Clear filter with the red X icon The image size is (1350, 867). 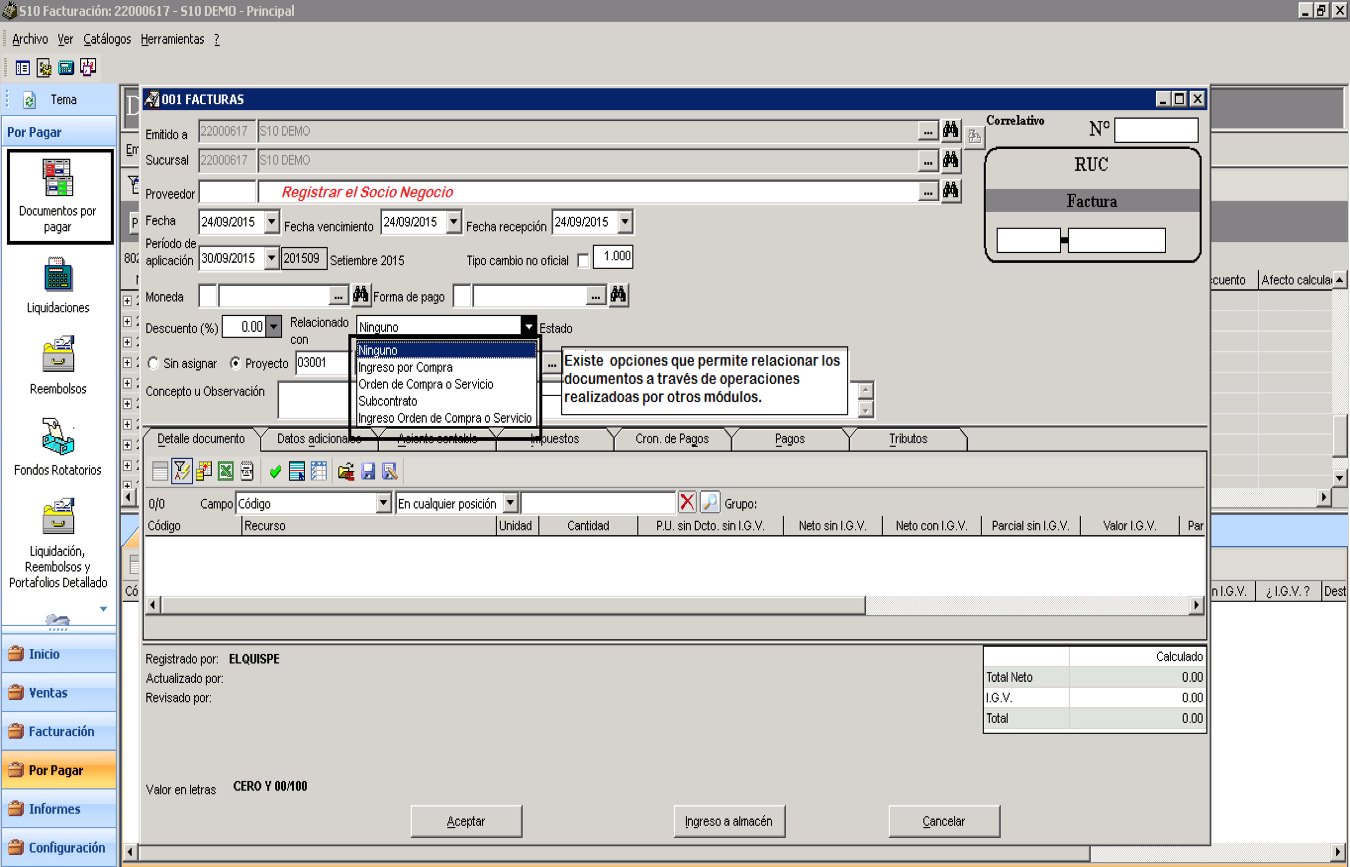tap(687, 503)
